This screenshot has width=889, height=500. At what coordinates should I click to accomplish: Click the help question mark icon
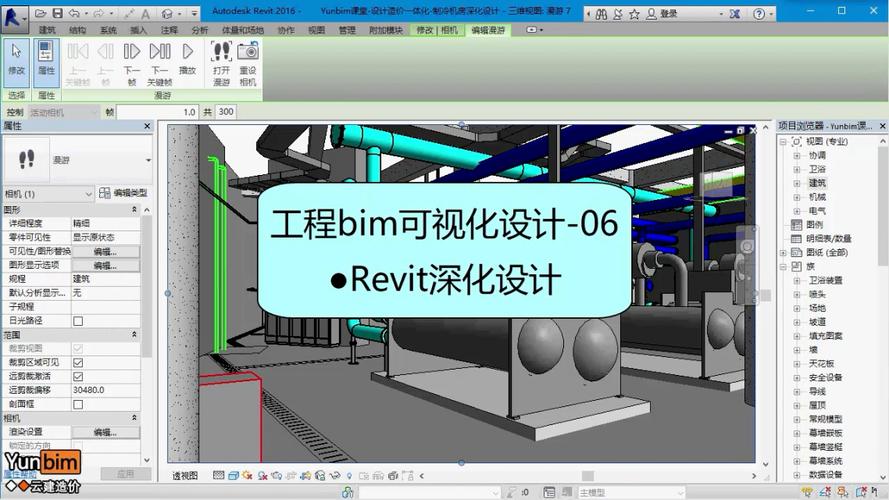pos(759,14)
